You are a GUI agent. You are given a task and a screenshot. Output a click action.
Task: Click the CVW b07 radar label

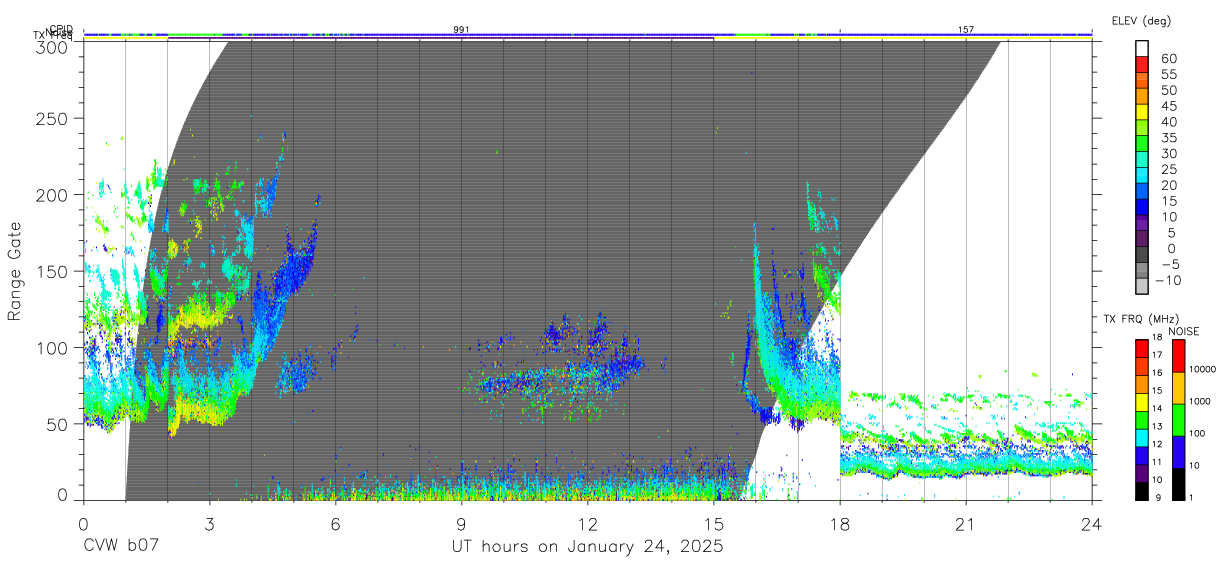121,546
